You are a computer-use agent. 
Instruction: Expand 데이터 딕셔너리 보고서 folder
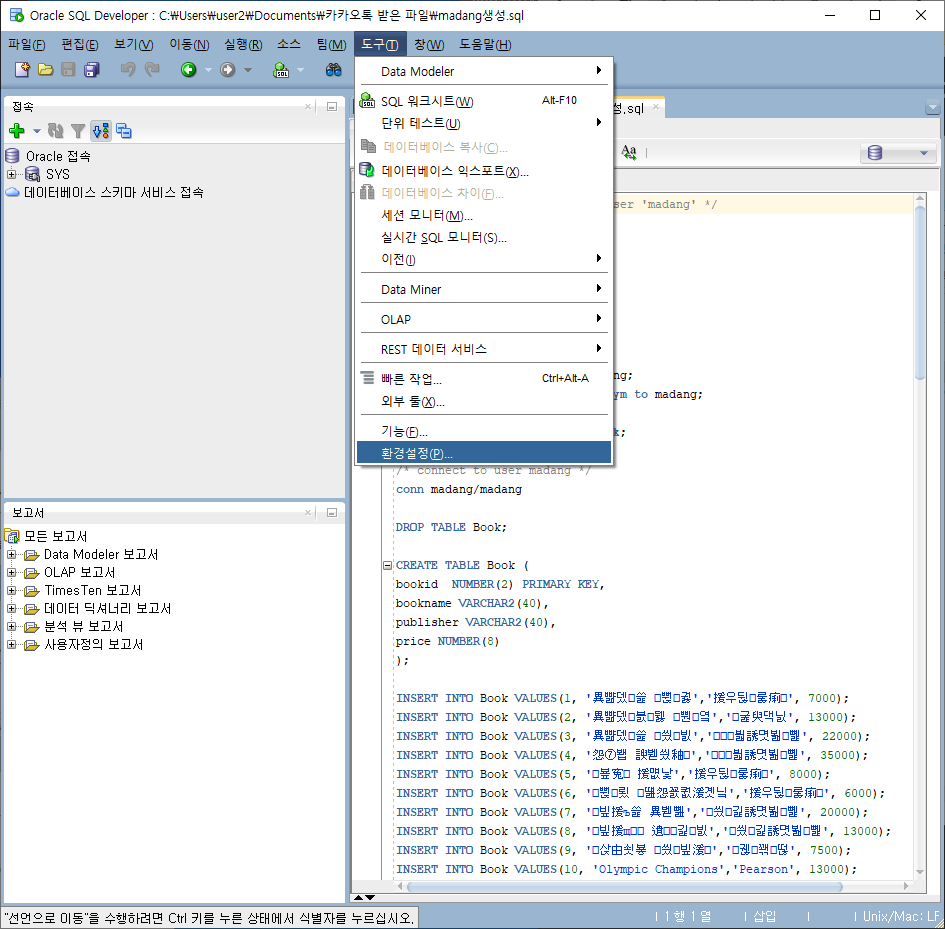point(11,608)
